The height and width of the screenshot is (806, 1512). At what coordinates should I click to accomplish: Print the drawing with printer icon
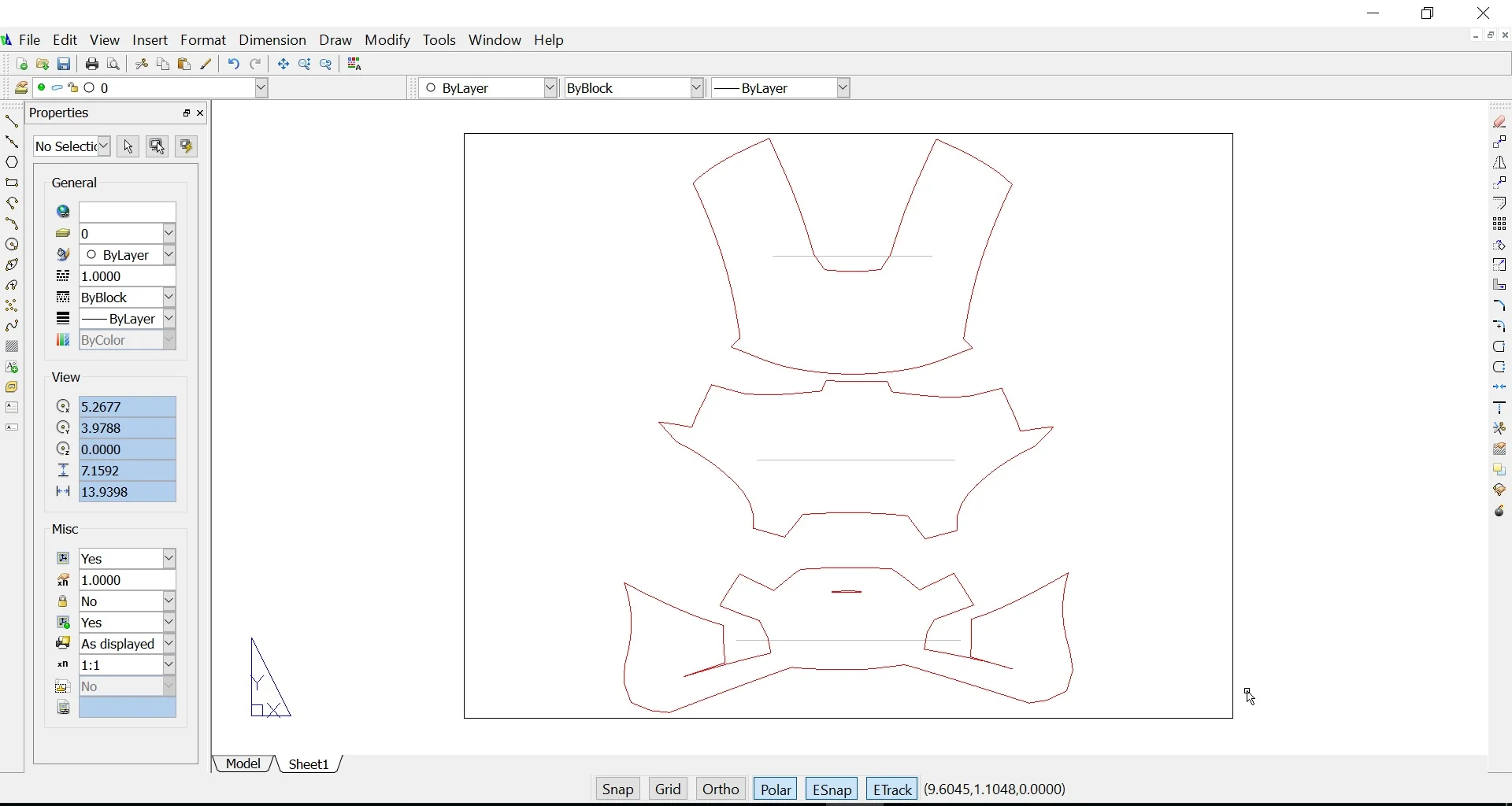tap(92, 65)
